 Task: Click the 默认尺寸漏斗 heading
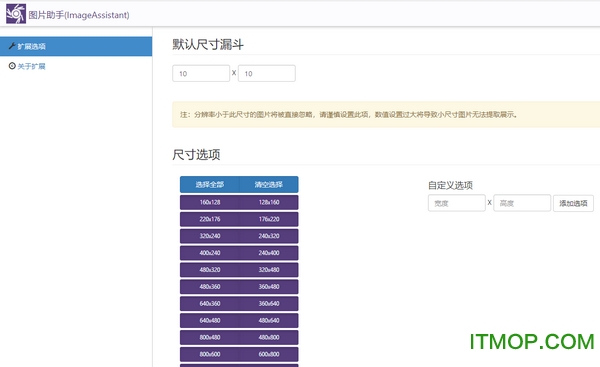[x=208, y=44]
